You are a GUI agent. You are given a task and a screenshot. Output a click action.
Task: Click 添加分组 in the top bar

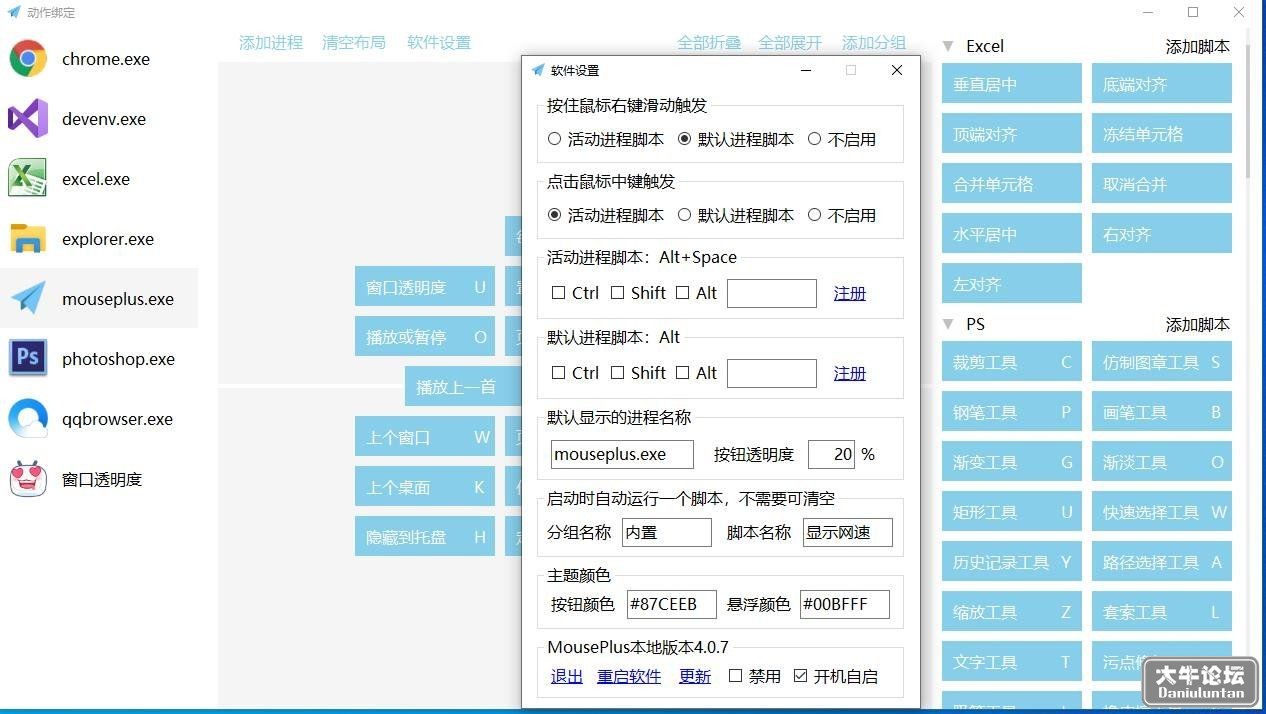click(x=874, y=43)
